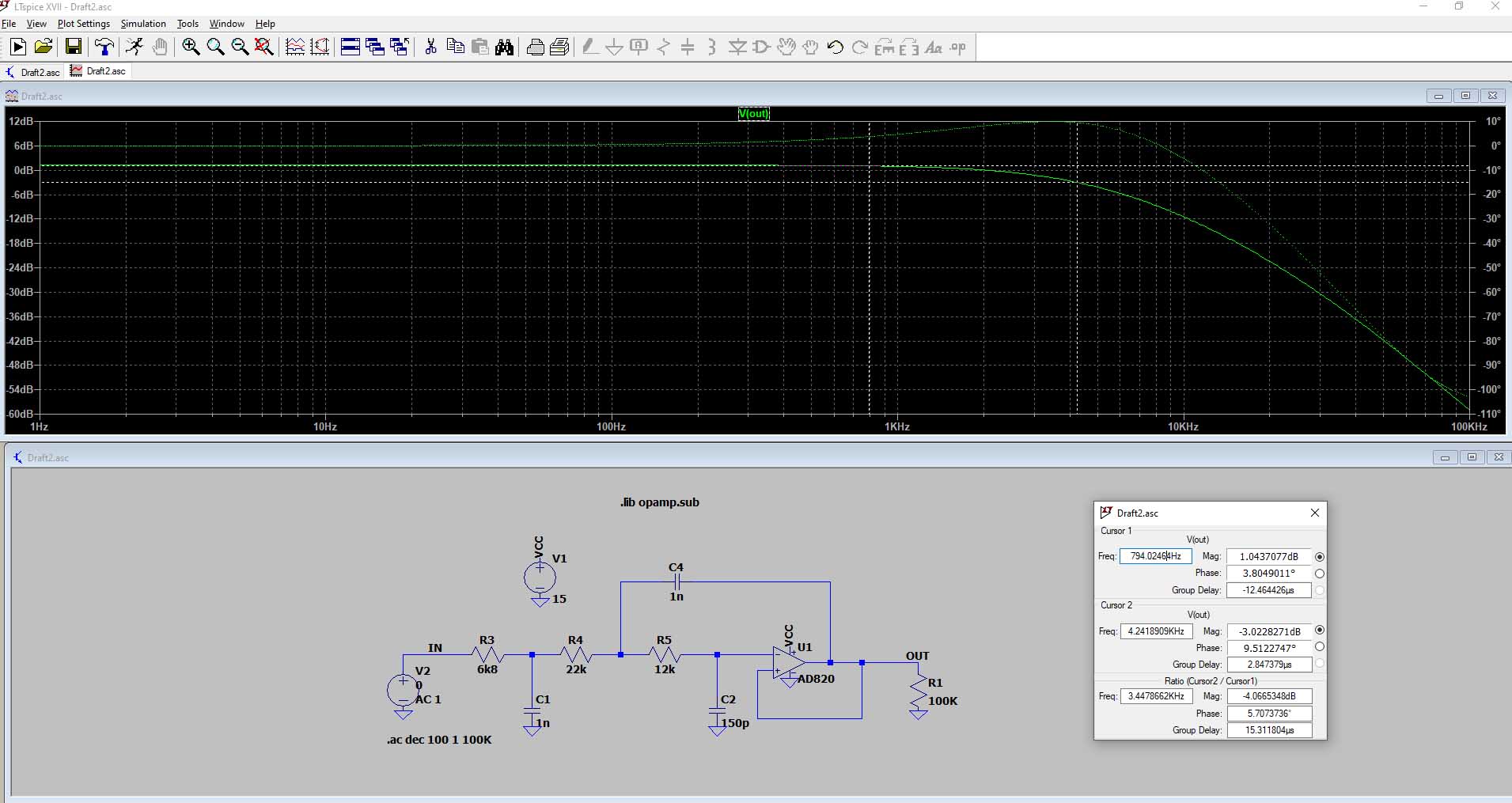Click the Pick visible traces icon
Image resolution: width=1512 pixels, height=803 pixels.
tap(295, 47)
